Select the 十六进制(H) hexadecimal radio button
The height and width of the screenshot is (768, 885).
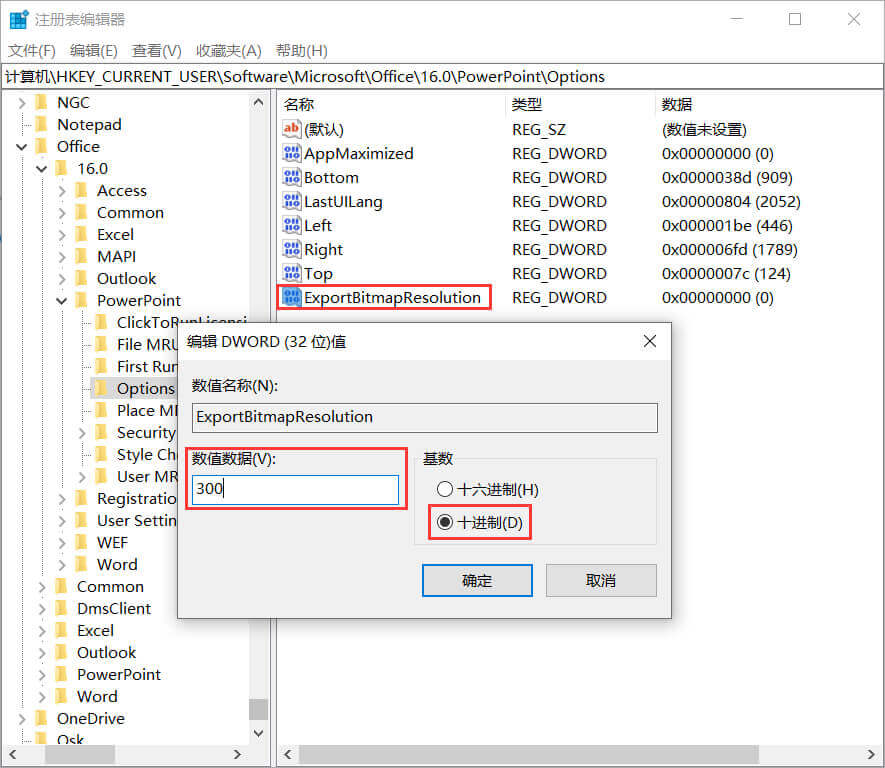pos(444,490)
